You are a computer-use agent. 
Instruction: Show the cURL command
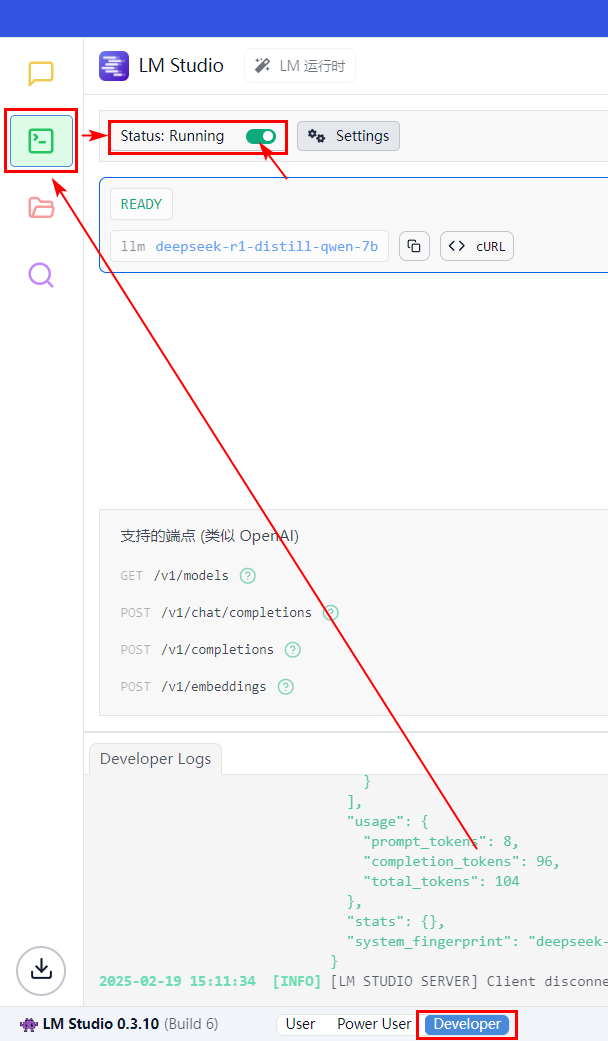pos(477,246)
